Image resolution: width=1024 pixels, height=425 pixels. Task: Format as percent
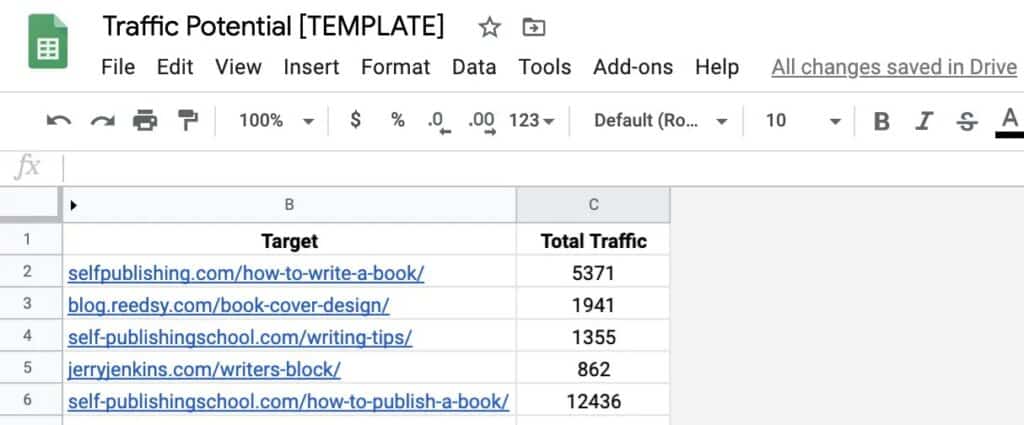coord(398,120)
